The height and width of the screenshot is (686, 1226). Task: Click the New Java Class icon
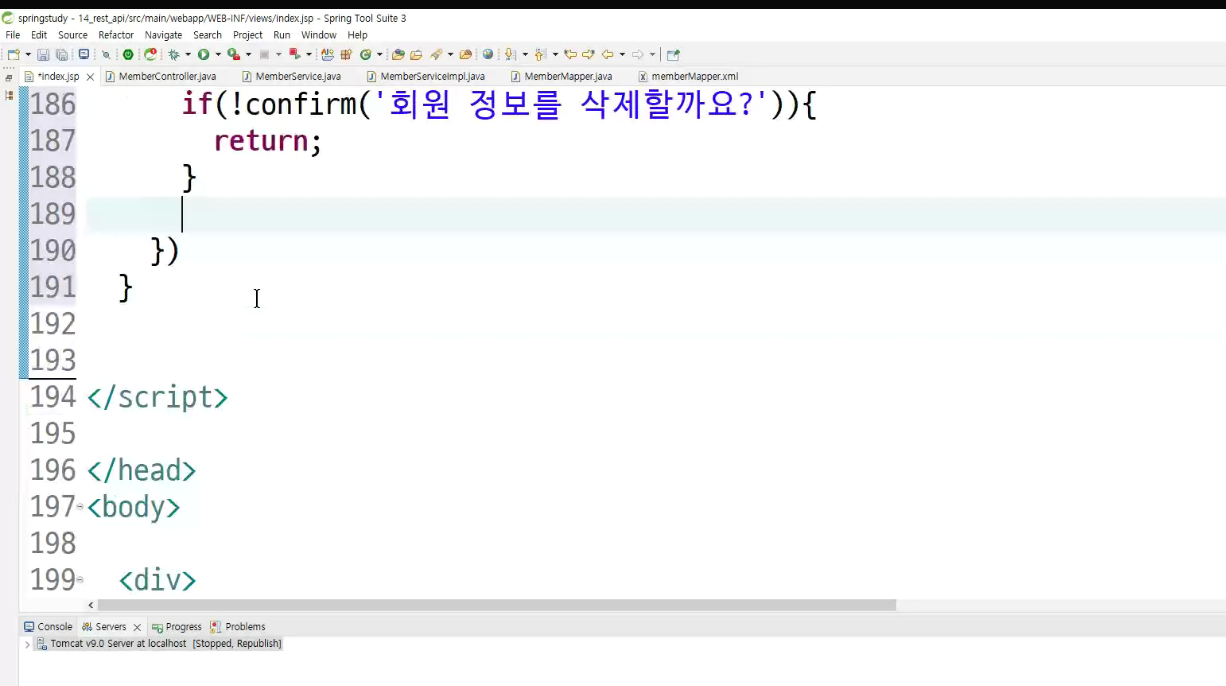click(x=365, y=55)
